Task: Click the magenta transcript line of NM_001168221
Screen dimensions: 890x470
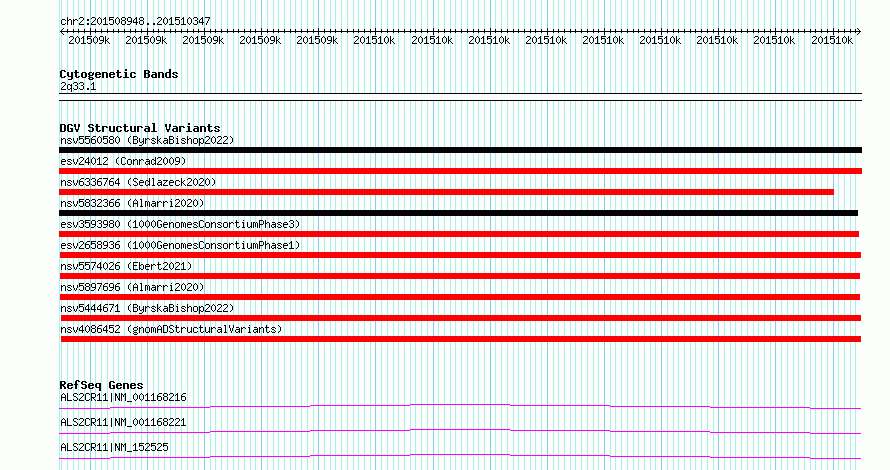Action: (460, 431)
